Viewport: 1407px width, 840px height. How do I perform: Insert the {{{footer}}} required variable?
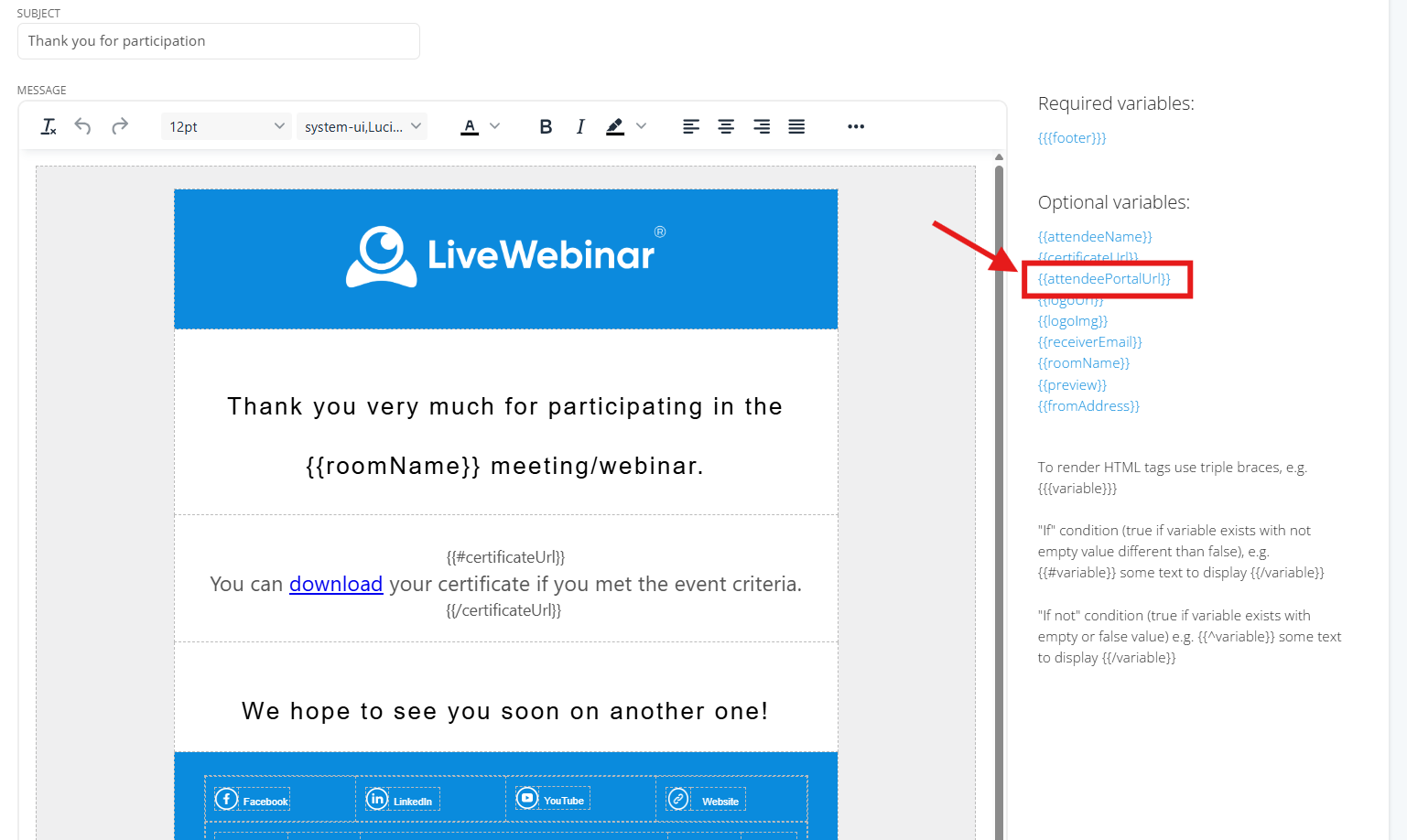(1072, 138)
